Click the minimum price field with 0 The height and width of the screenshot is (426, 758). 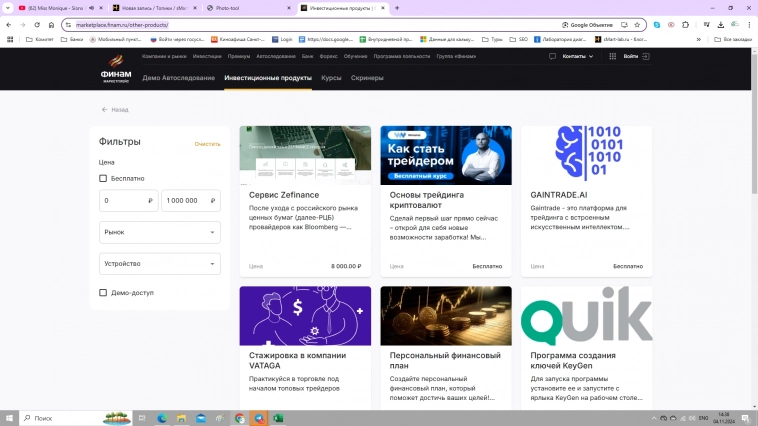pos(128,200)
